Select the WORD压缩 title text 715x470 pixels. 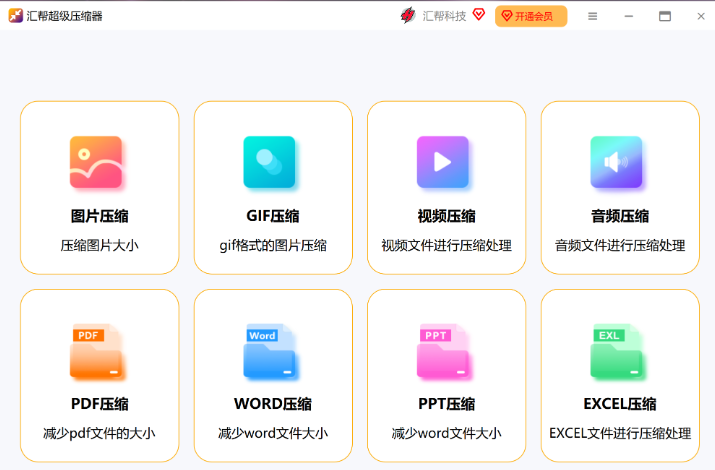click(273, 403)
